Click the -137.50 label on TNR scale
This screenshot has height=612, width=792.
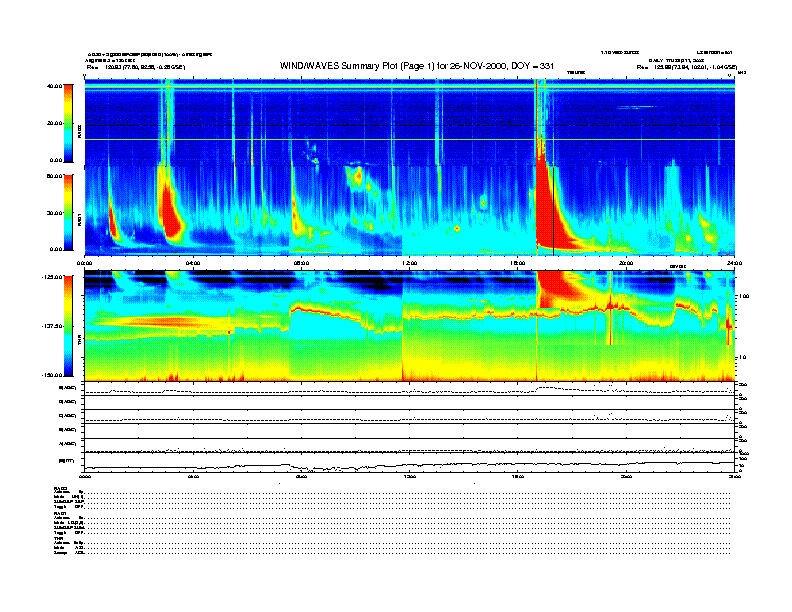click(52, 326)
